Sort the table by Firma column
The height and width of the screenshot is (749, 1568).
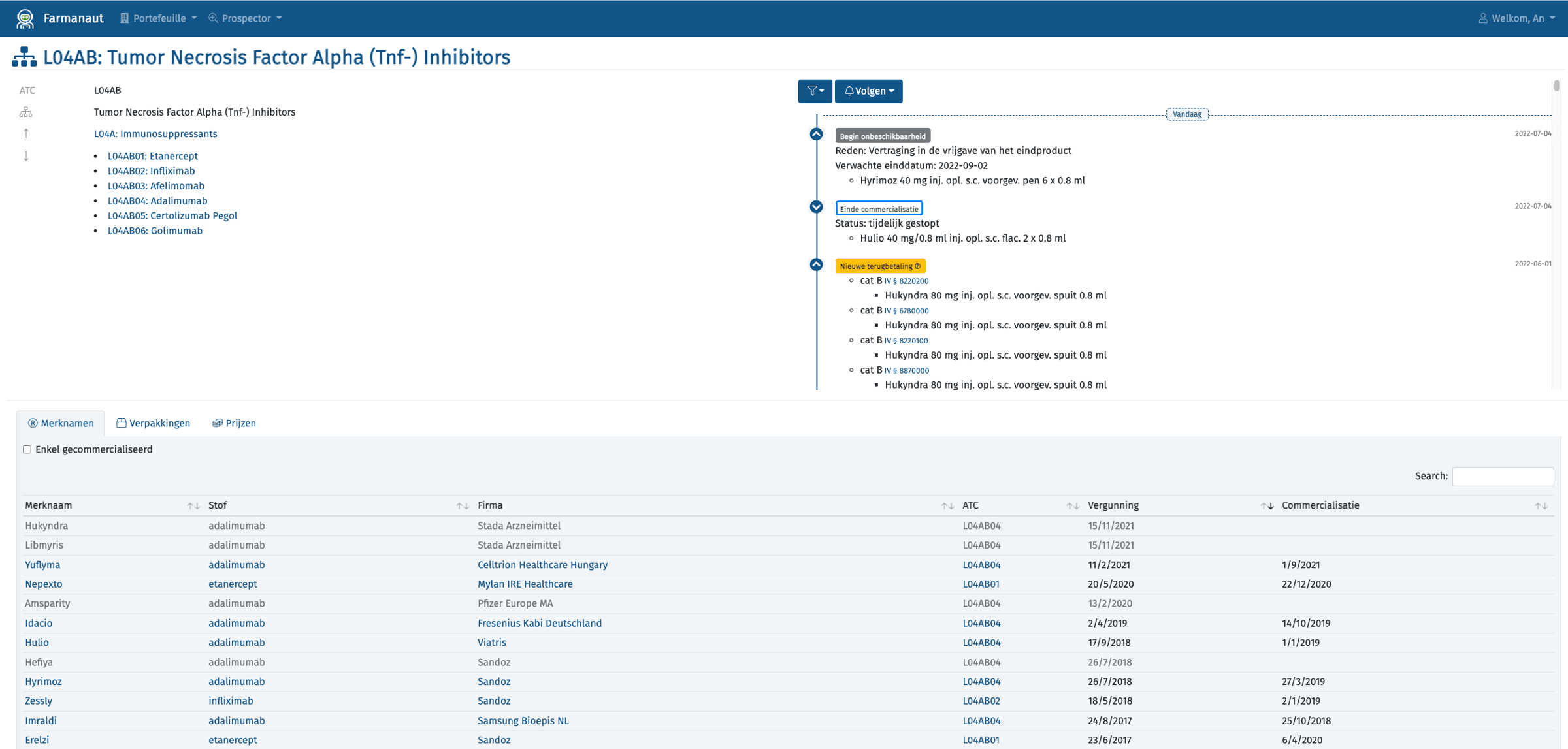715,505
